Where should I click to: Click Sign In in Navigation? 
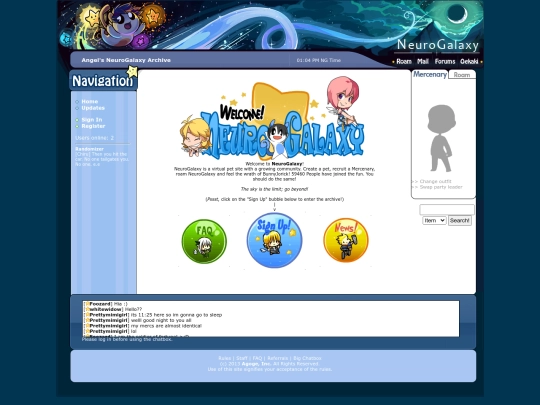click(92, 120)
